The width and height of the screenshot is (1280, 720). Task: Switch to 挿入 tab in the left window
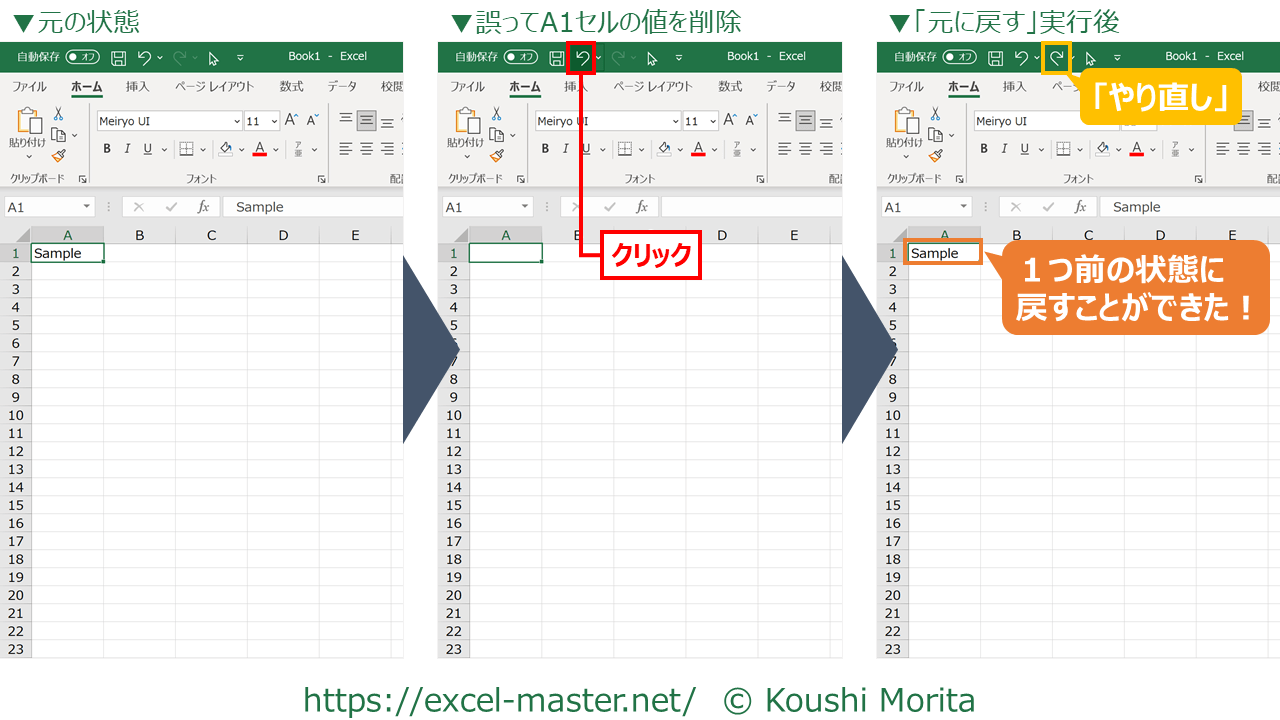click(137, 87)
